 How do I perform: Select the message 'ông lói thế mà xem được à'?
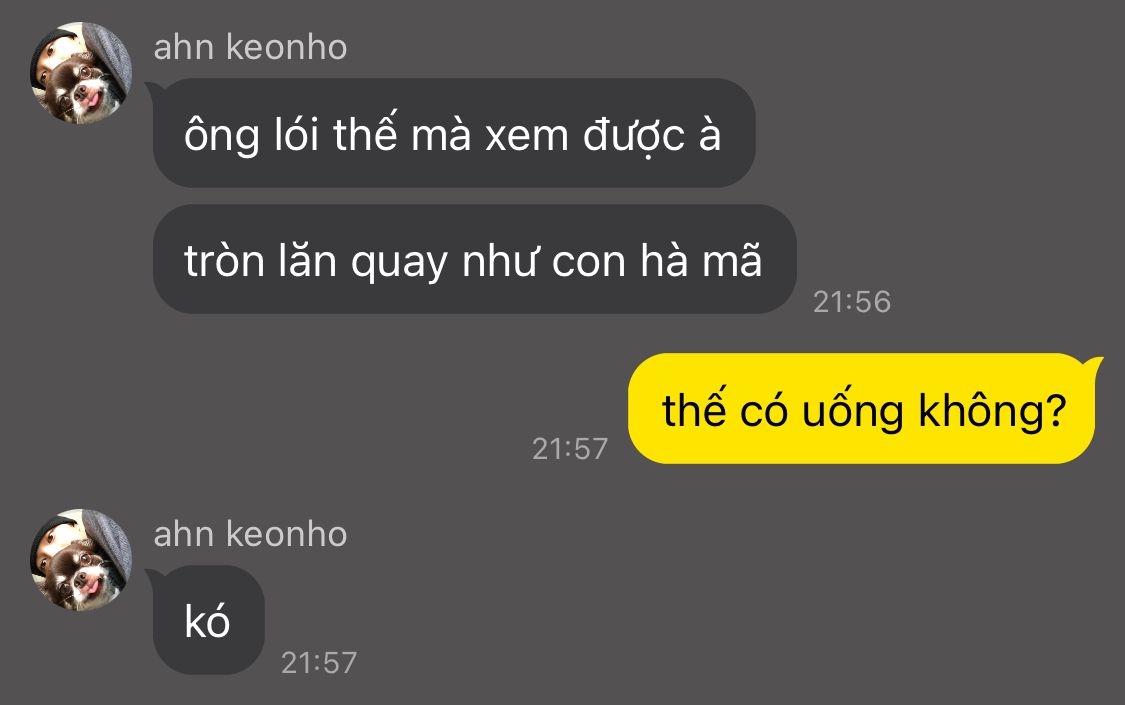pyautogui.click(x=454, y=133)
